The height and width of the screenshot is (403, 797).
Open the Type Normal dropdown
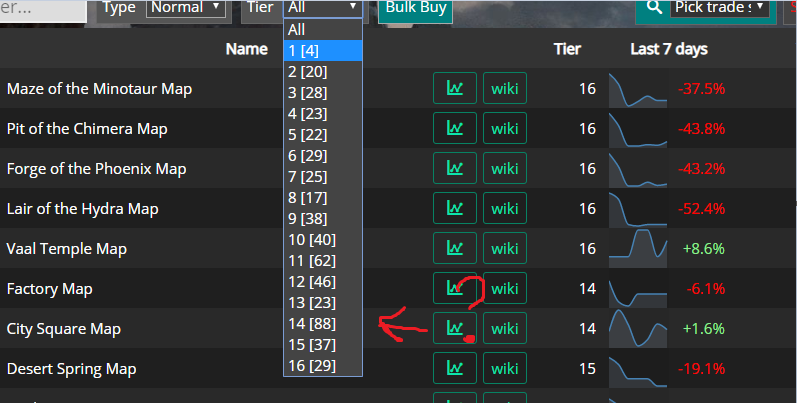pos(186,8)
